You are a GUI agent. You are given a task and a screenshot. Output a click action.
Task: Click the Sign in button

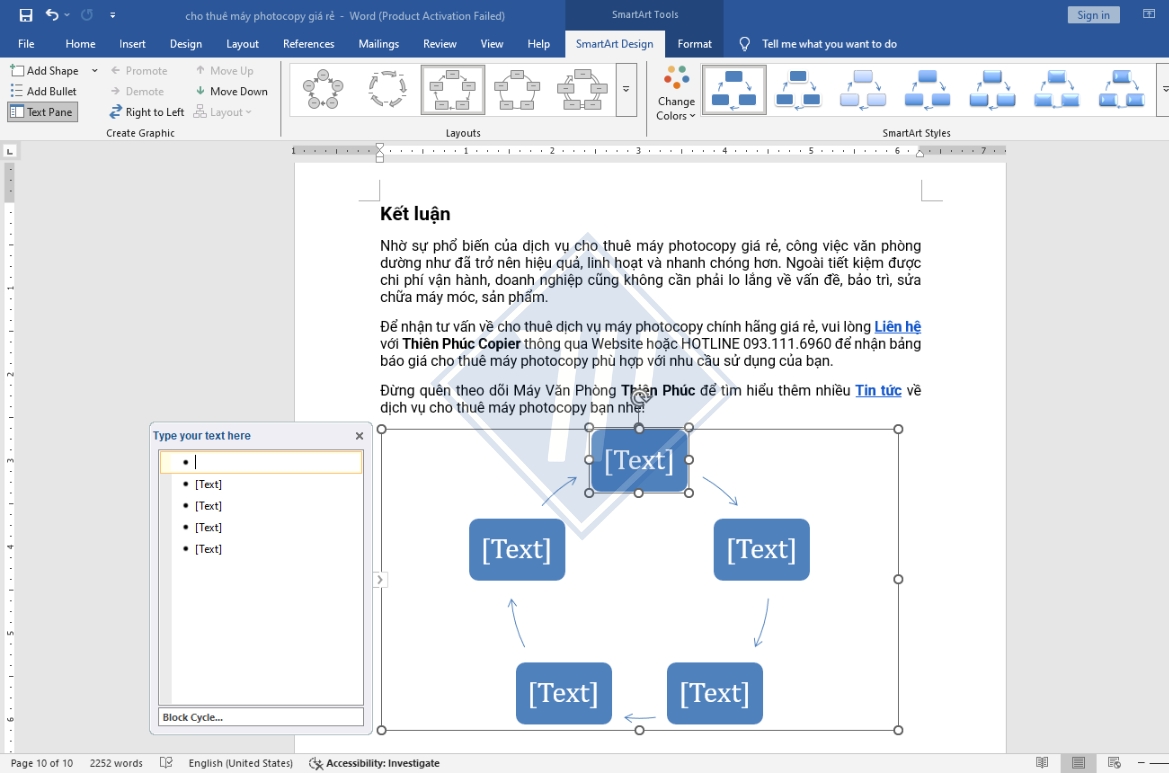(1093, 15)
